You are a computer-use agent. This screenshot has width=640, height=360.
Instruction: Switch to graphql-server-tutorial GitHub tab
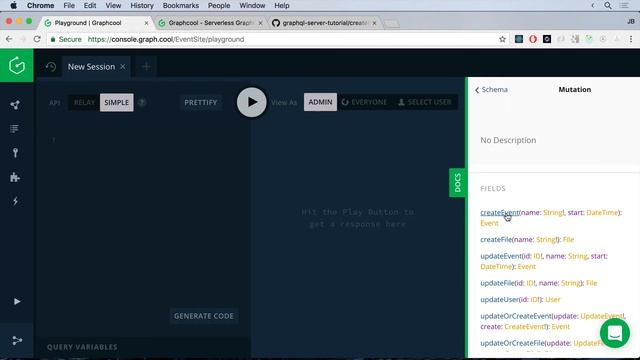click(x=325, y=23)
